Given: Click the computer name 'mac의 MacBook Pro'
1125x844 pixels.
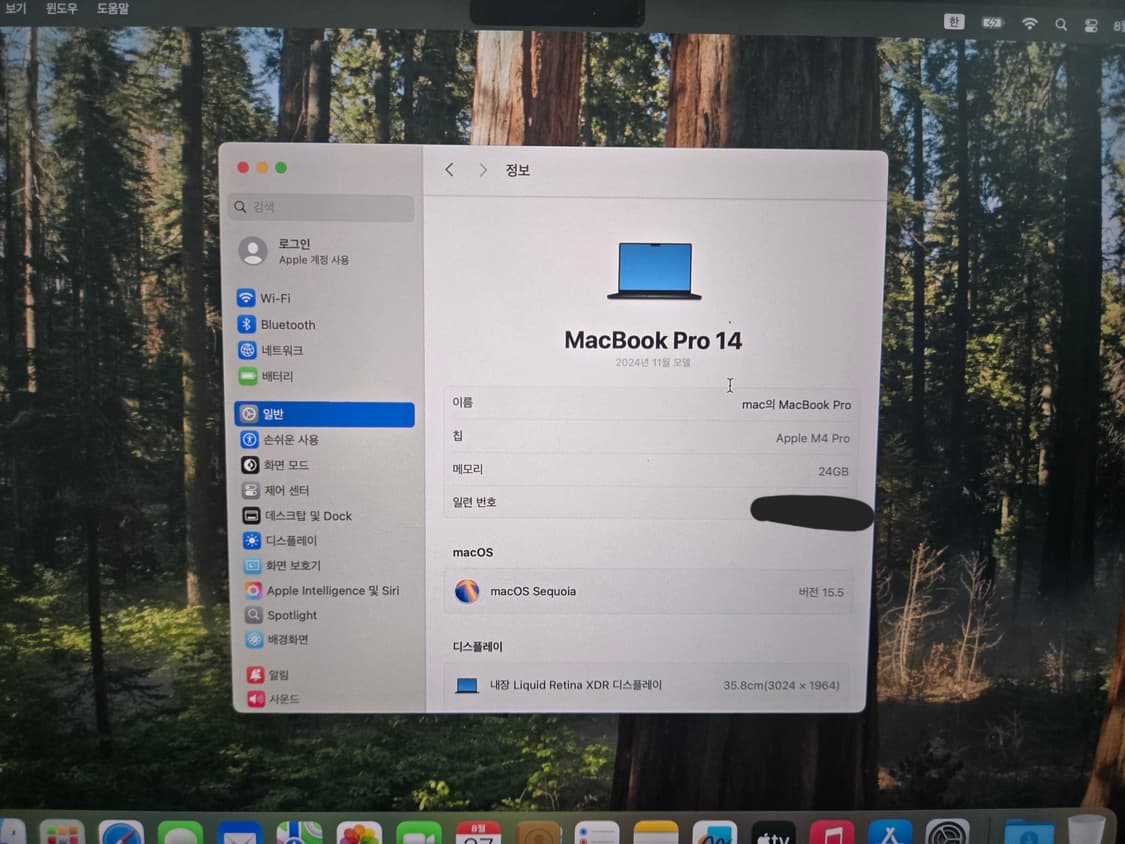Looking at the screenshot, I should pos(796,405).
